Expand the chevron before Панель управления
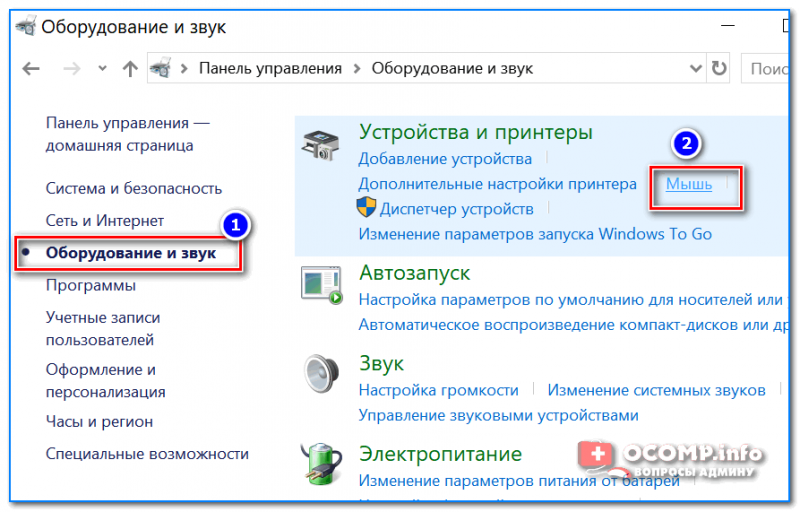800x512 pixels. coord(184,68)
